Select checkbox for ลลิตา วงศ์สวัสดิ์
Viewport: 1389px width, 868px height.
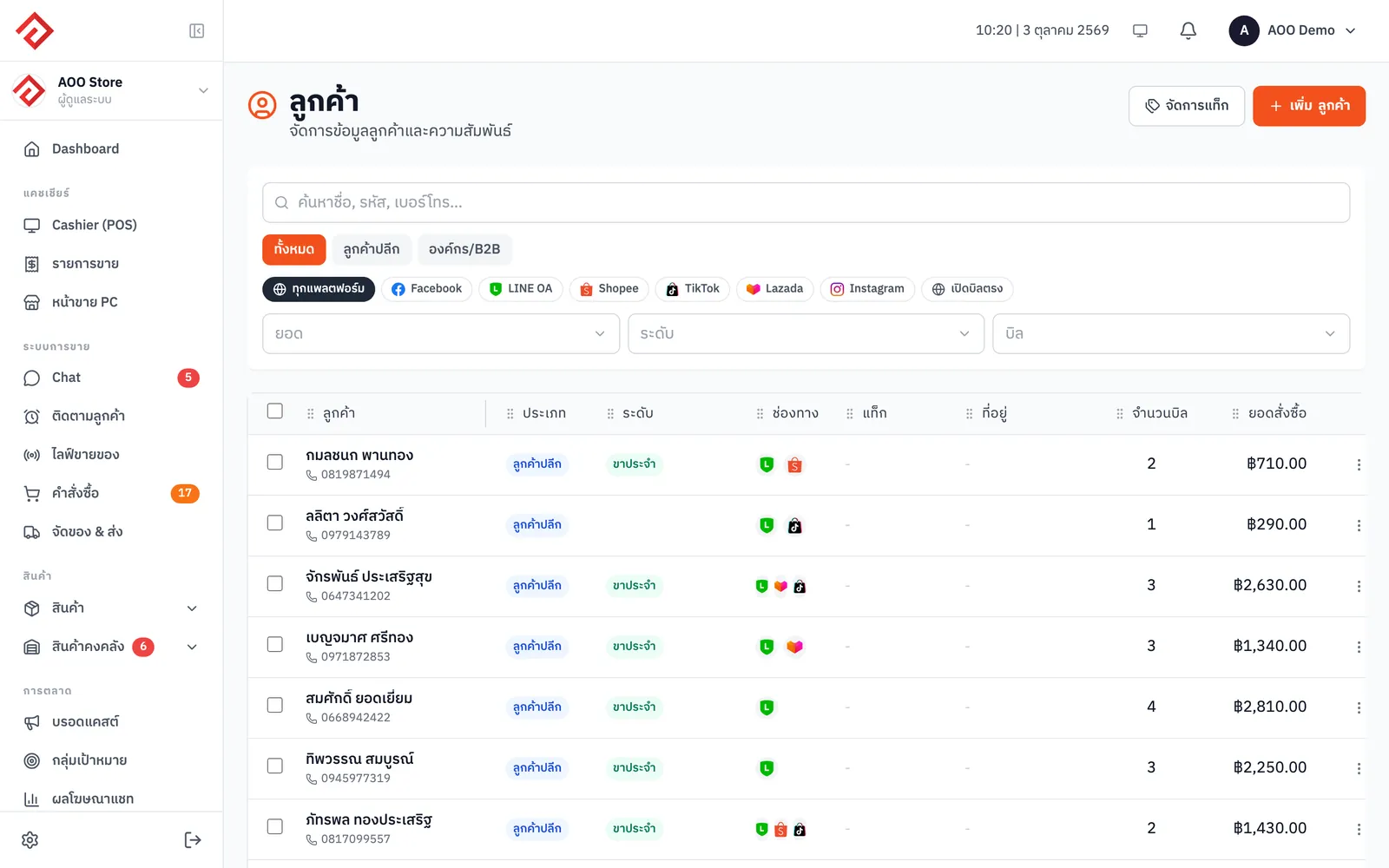[x=275, y=523]
